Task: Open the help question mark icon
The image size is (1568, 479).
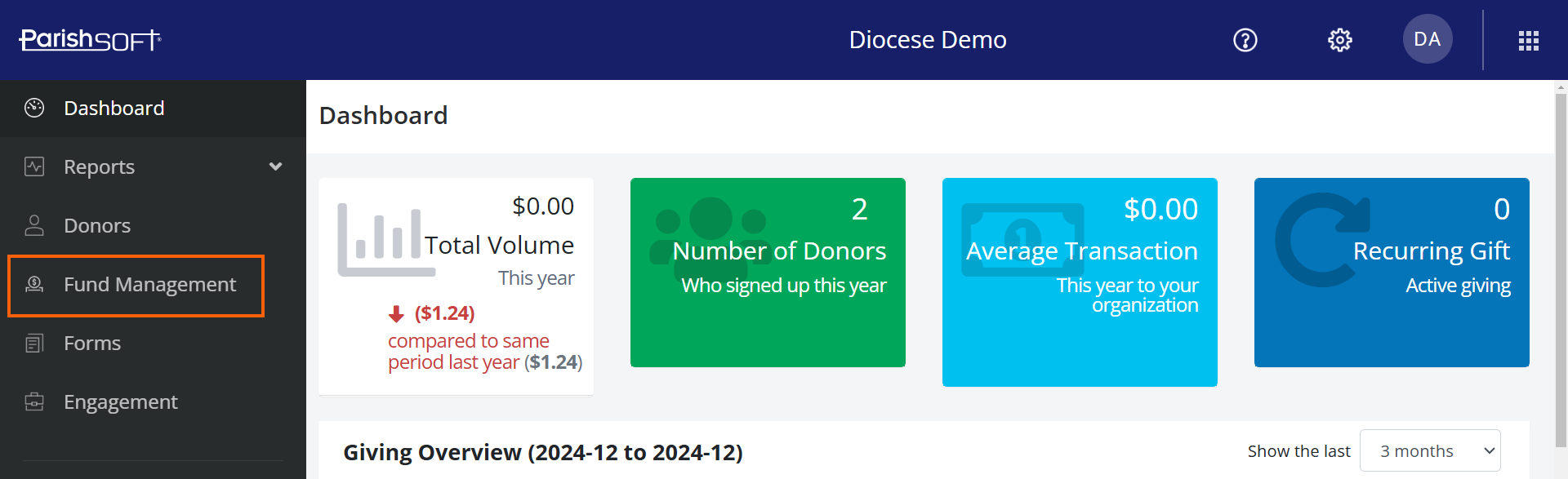Action: 1245,40
